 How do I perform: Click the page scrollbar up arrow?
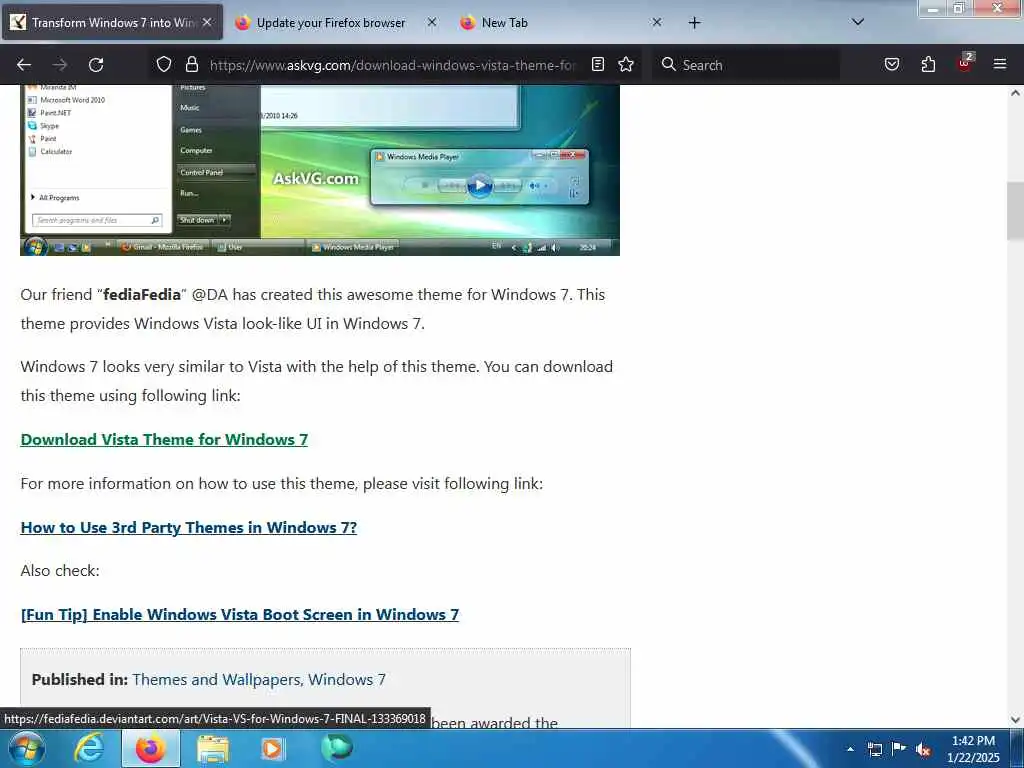(1015, 93)
